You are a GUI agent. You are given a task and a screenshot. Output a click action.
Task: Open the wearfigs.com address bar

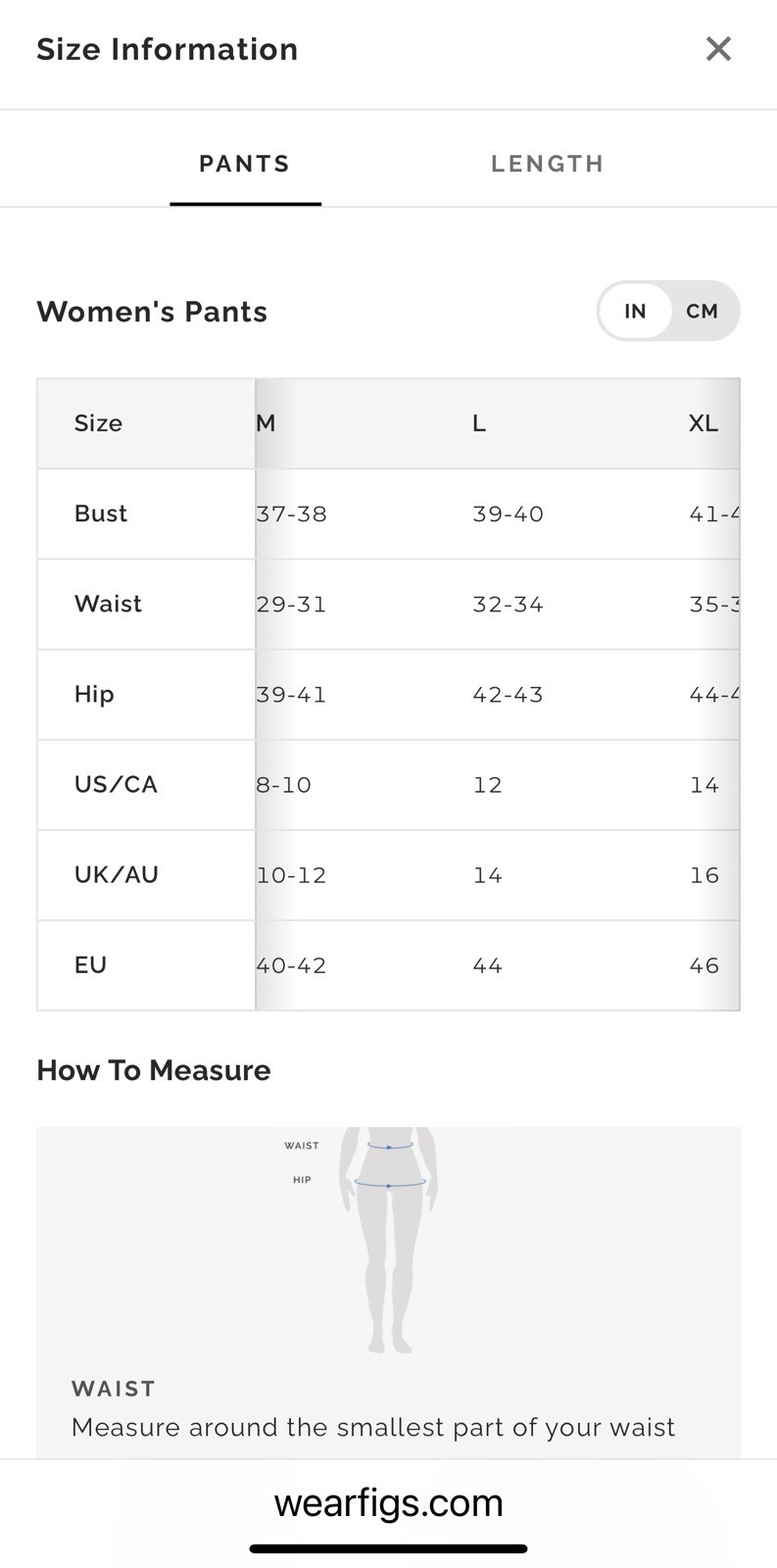[388, 1502]
